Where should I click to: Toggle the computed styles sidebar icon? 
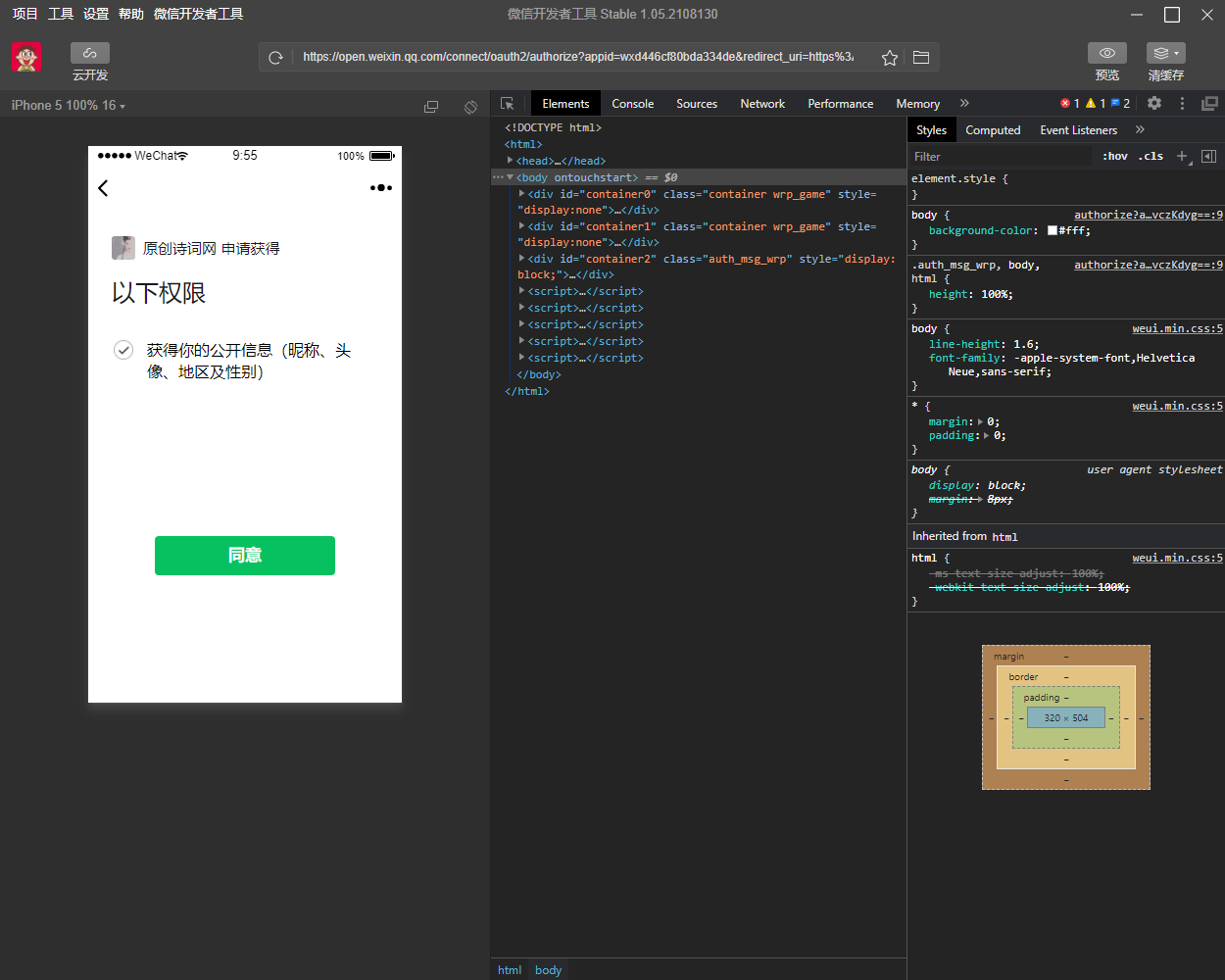(x=1208, y=156)
